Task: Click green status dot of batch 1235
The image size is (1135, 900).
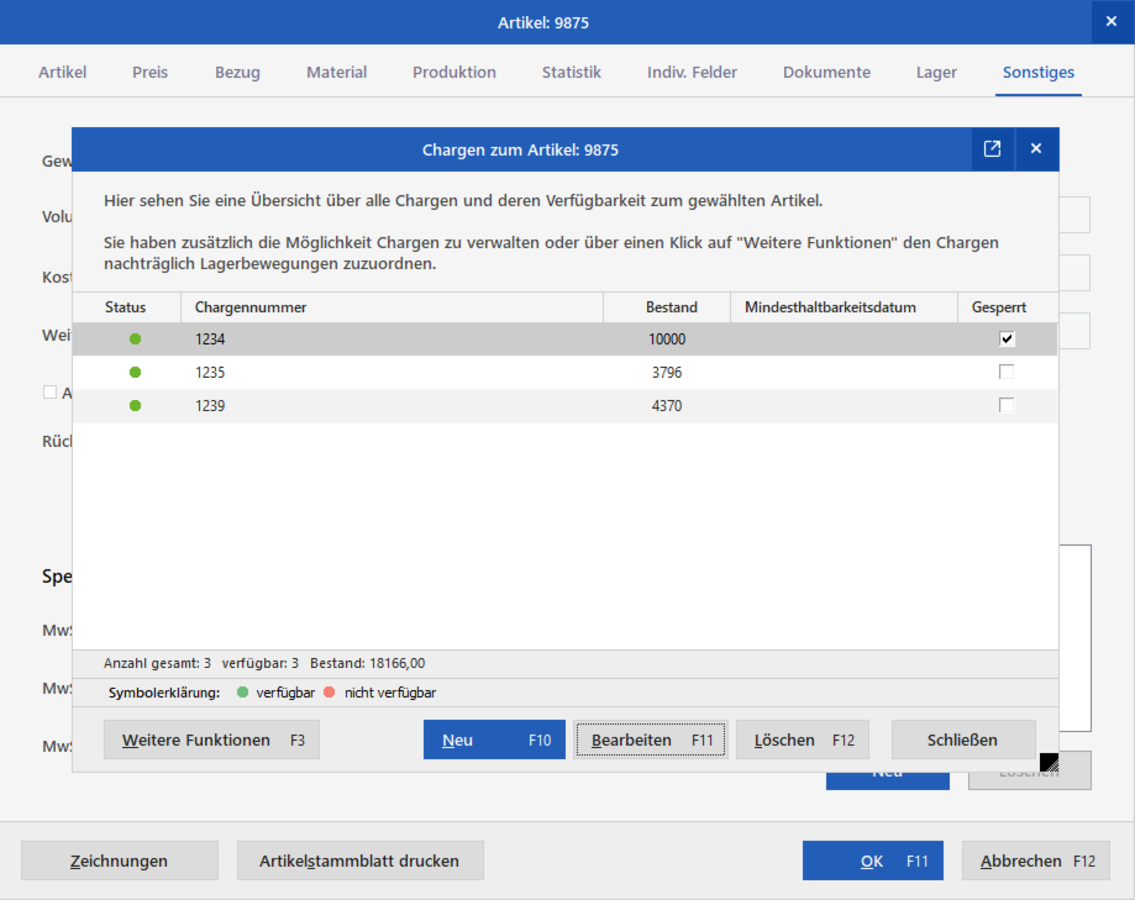Action: click(x=135, y=372)
